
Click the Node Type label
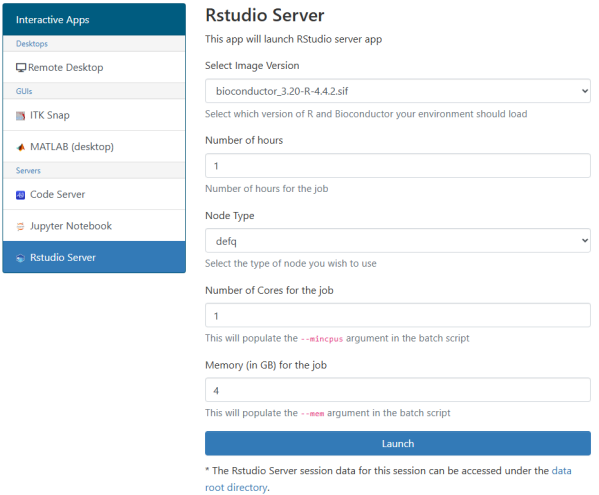point(230,216)
